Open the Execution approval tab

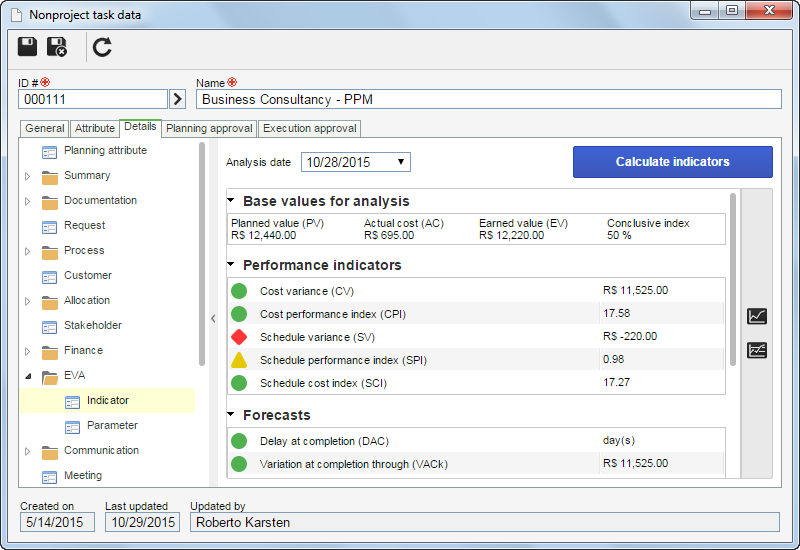click(310, 128)
